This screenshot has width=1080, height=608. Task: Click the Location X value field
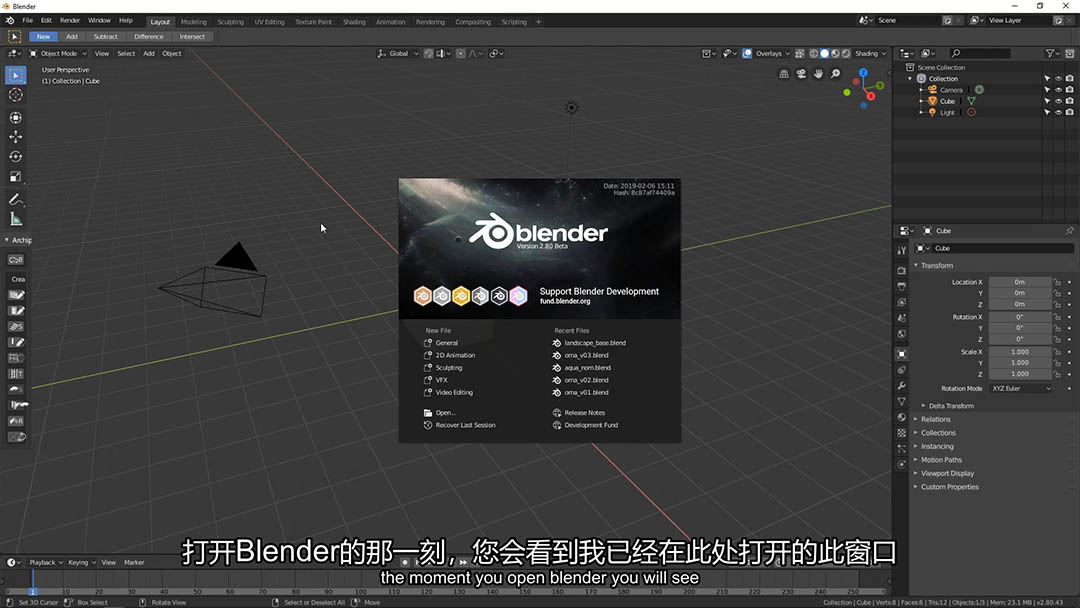click(x=1019, y=282)
